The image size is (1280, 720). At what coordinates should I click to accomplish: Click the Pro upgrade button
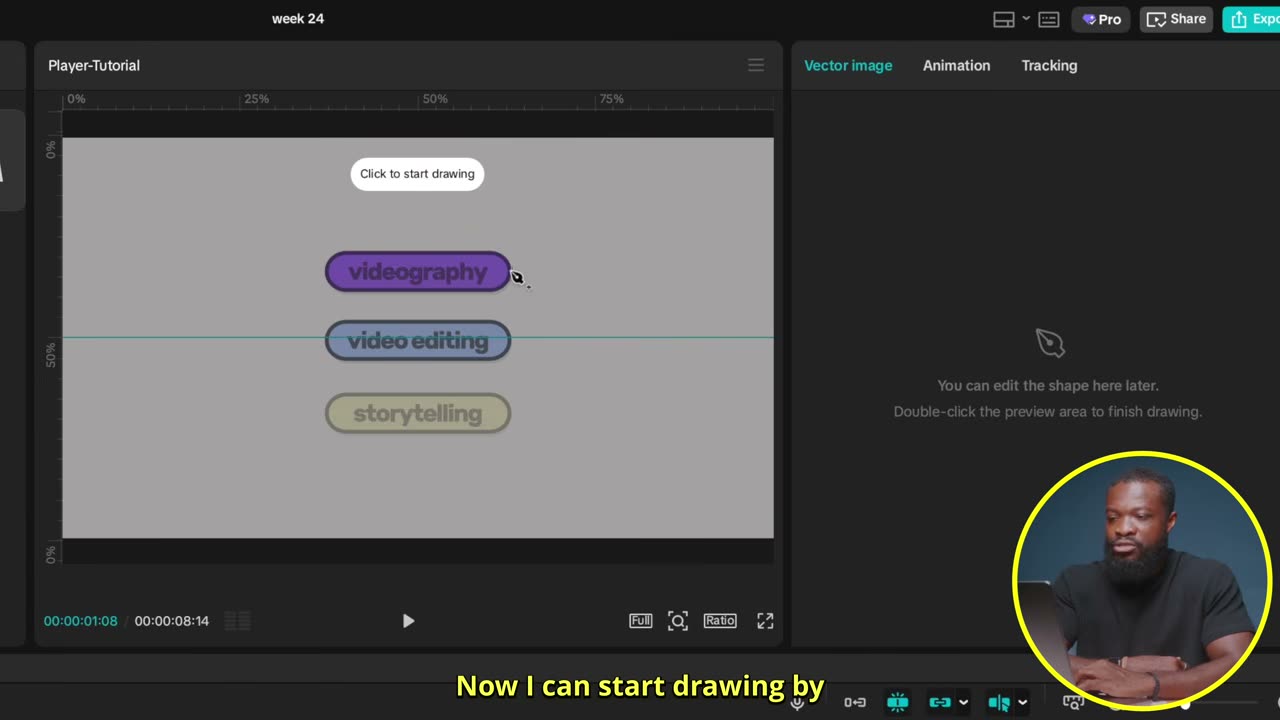(x=1101, y=19)
